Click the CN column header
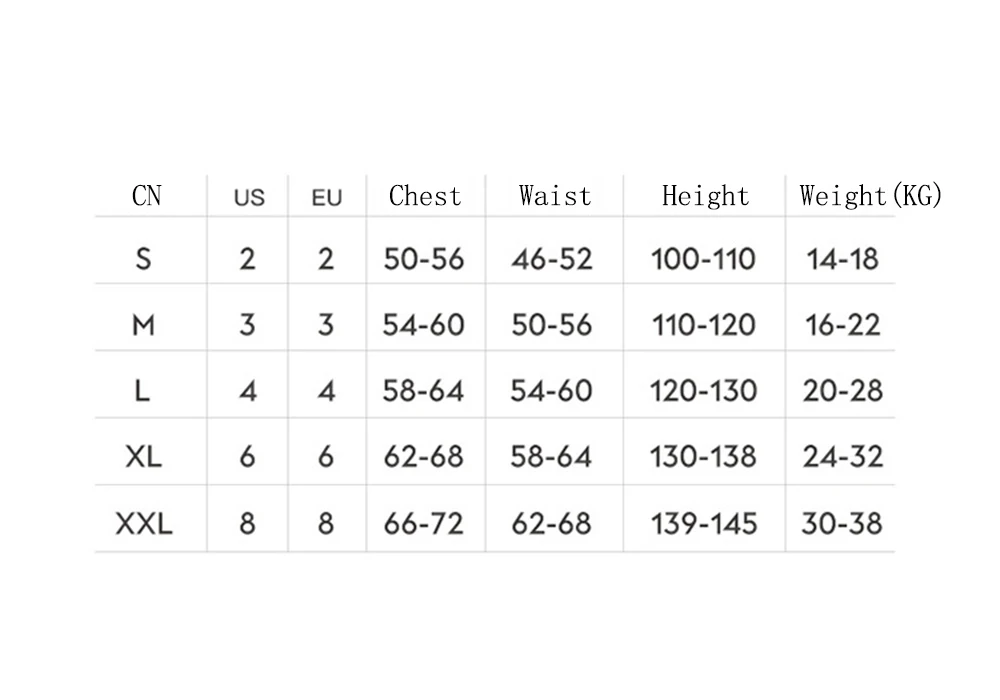1000x700 pixels. coord(147,196)
